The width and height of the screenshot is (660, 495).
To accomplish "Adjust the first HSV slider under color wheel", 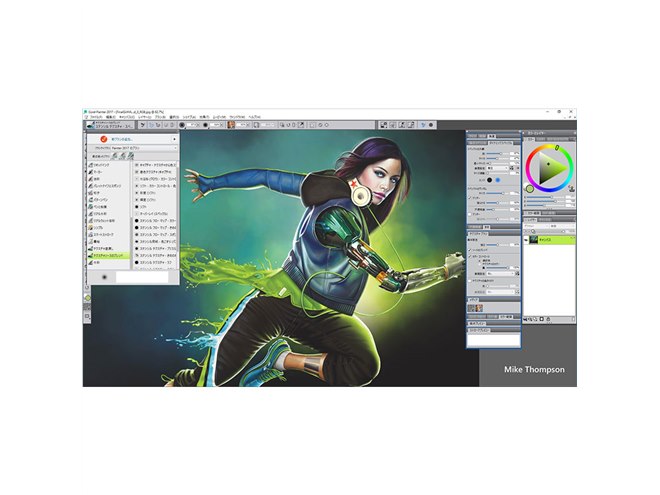I will pos(546,197).
